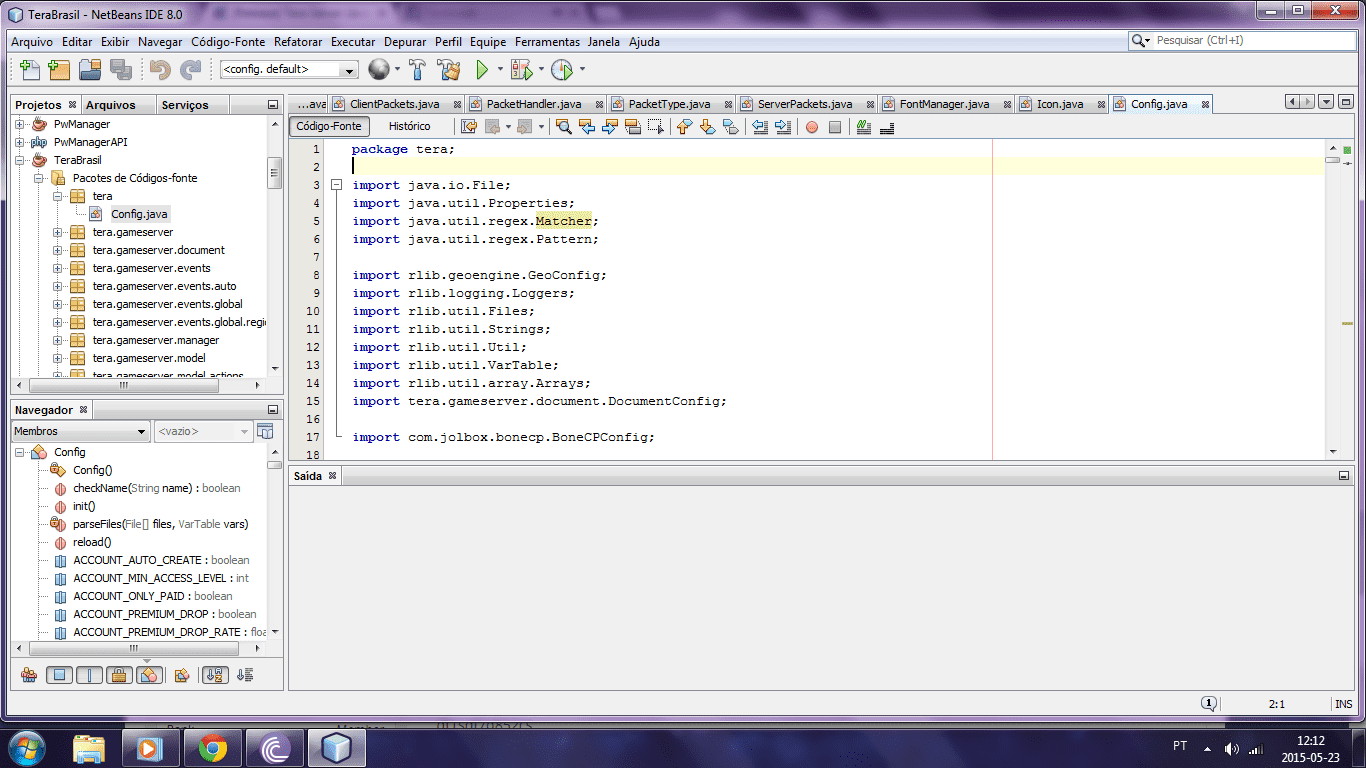Screen dimensions: 1366x768
Task: Collapse the import block fold at line 3
Action: 337,185
